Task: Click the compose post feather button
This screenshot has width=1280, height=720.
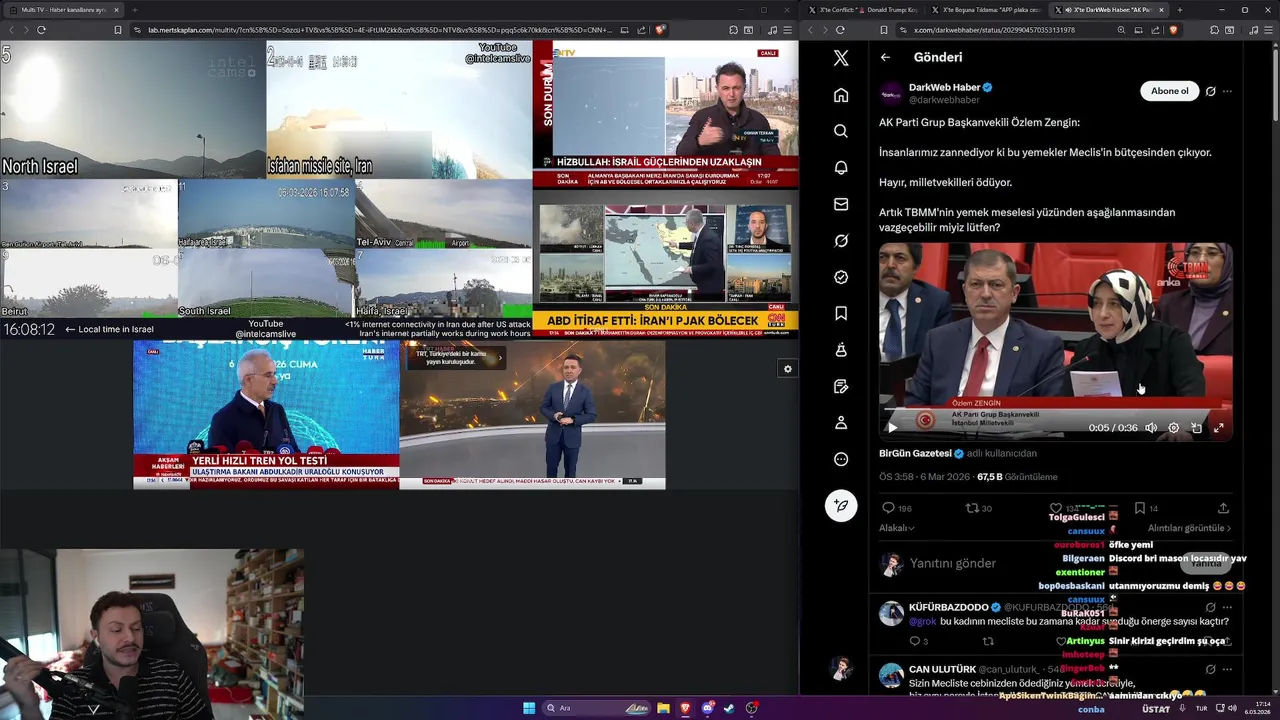Action: tap(841, 506)
